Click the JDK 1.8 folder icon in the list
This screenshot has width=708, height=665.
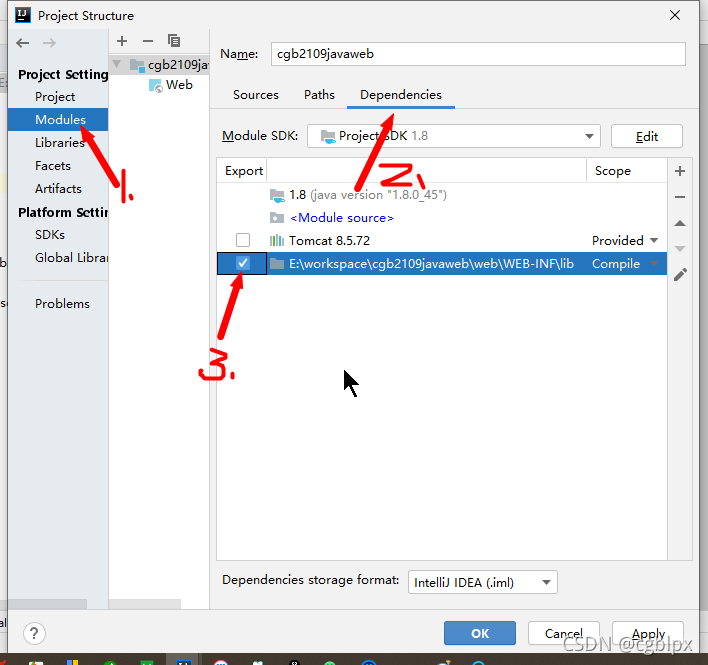(x=277, y=195)
